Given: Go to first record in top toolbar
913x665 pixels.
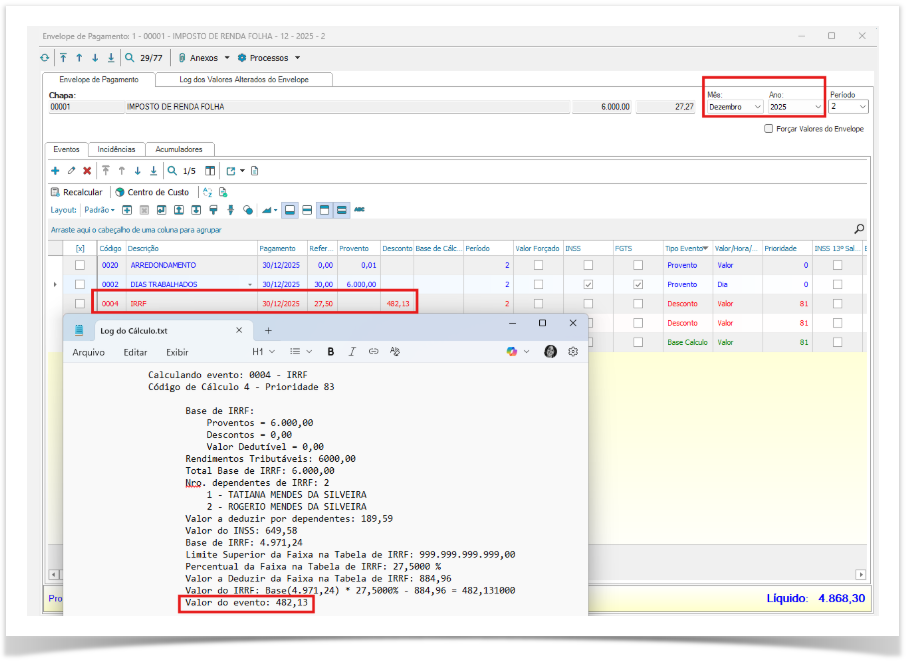Looking at the screenshot, I should click(63, 58).
